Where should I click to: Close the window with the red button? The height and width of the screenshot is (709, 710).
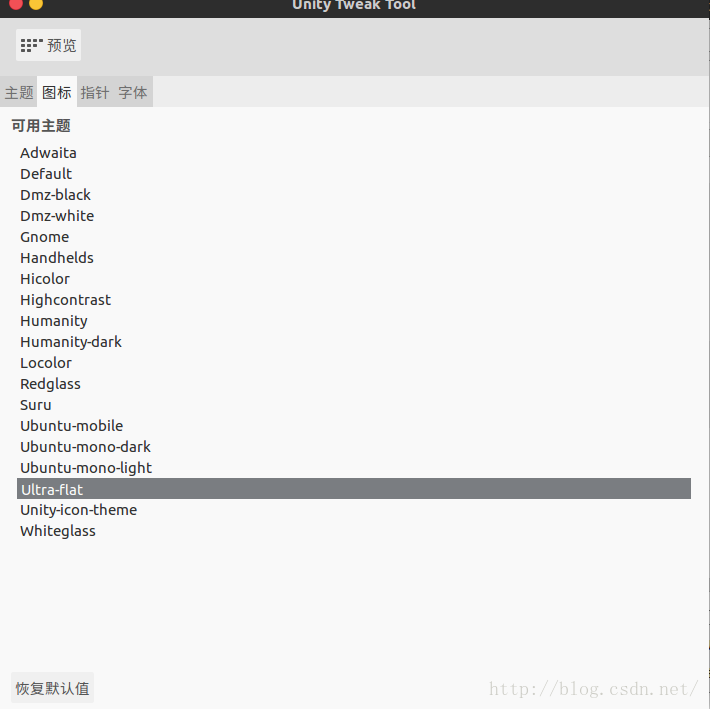16,4
